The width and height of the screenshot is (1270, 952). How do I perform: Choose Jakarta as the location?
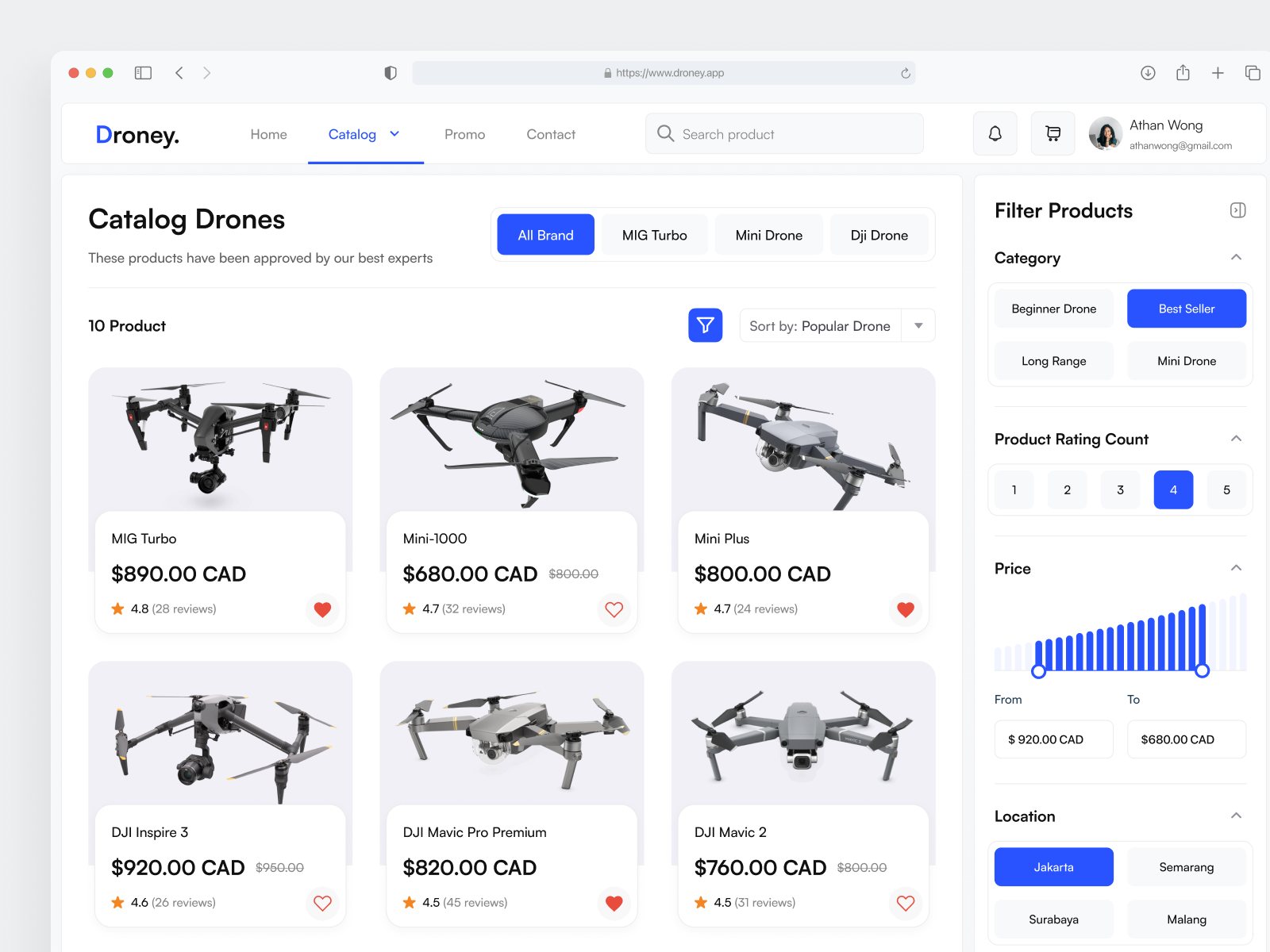click(x=1053, y=866)
